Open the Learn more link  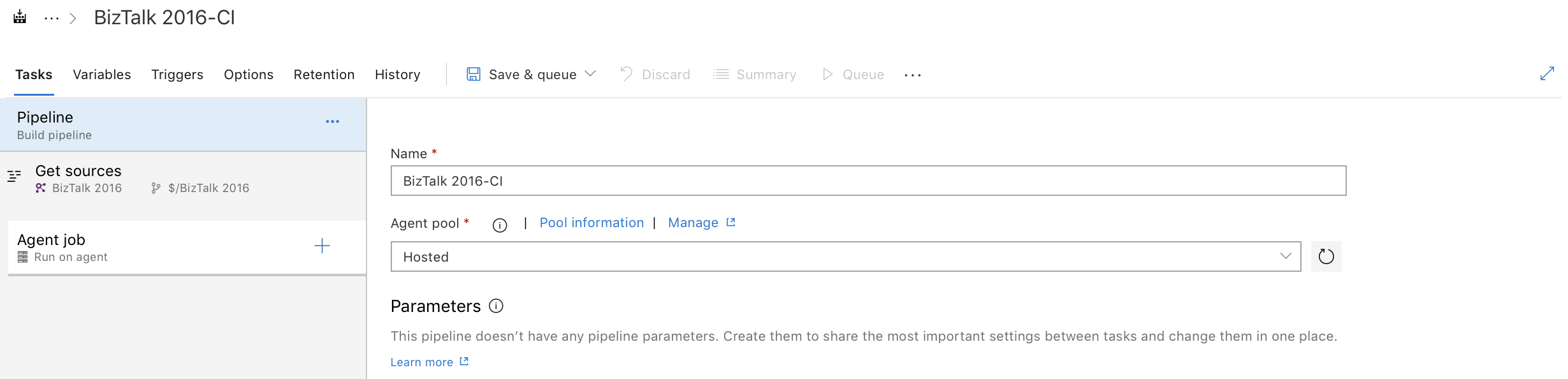tap(421, 362)
